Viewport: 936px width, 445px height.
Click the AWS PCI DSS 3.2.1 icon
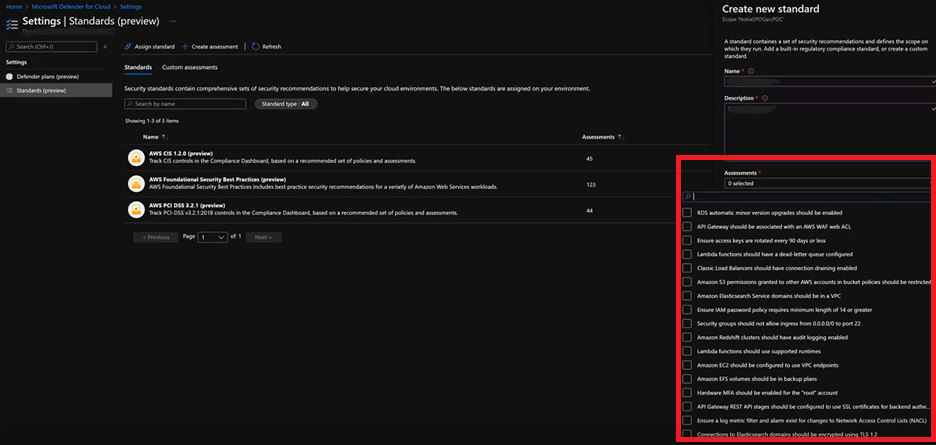[x=137, y=209]
